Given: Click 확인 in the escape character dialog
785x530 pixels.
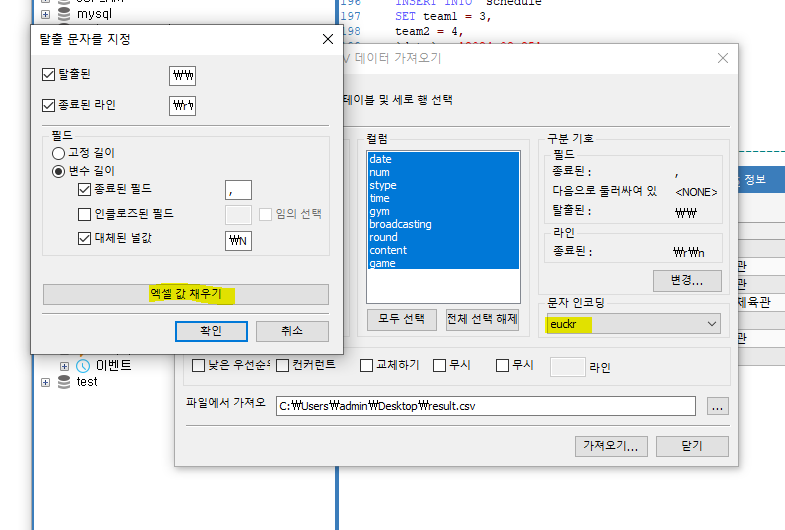Looking at the screenshot, I should tap(211, 331).
